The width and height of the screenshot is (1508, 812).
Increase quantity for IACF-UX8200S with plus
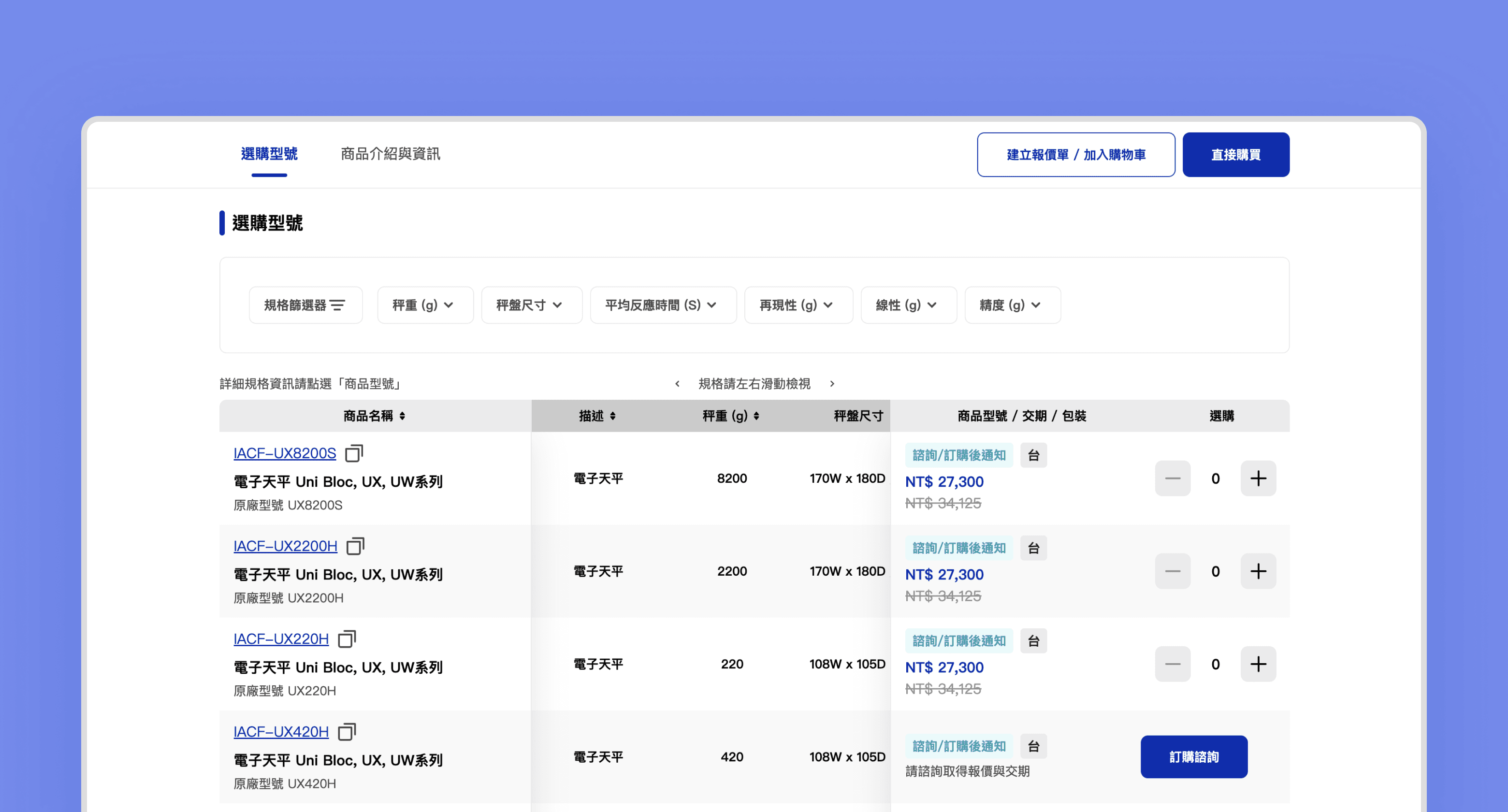(x=1258, y=478)
